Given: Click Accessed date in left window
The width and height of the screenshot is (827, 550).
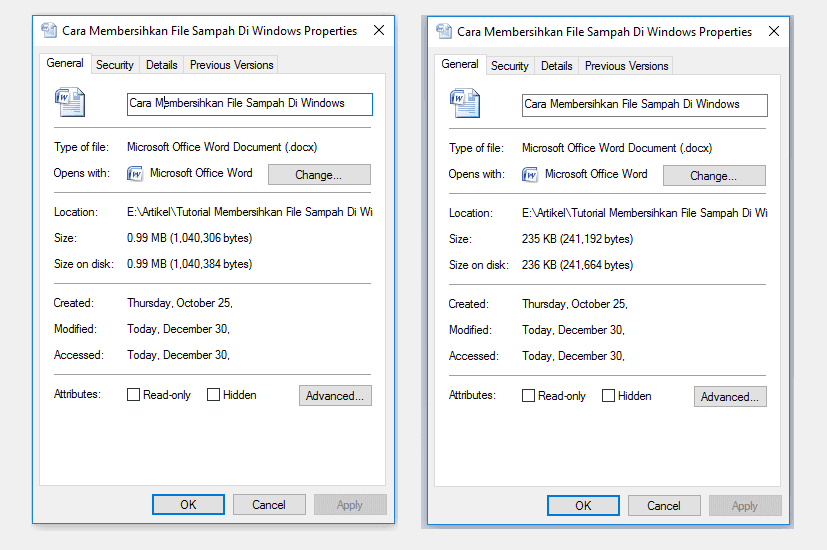Looking at the screenshot, I should click(x=178, y=355).
